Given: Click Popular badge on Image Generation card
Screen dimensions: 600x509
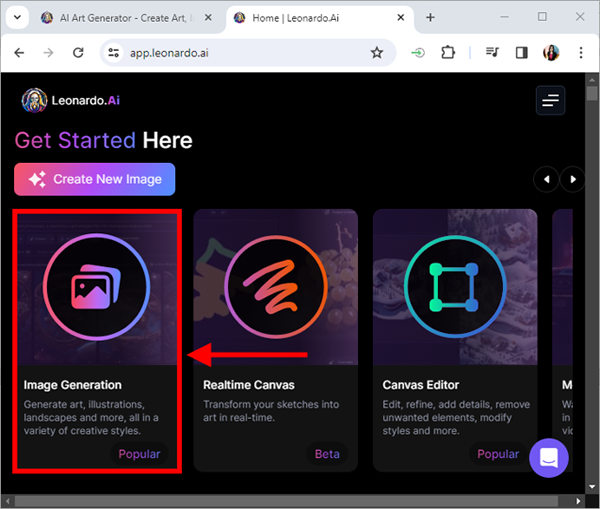Looking at the screenshot, I should pyautogui.click(x=139, y=454).
